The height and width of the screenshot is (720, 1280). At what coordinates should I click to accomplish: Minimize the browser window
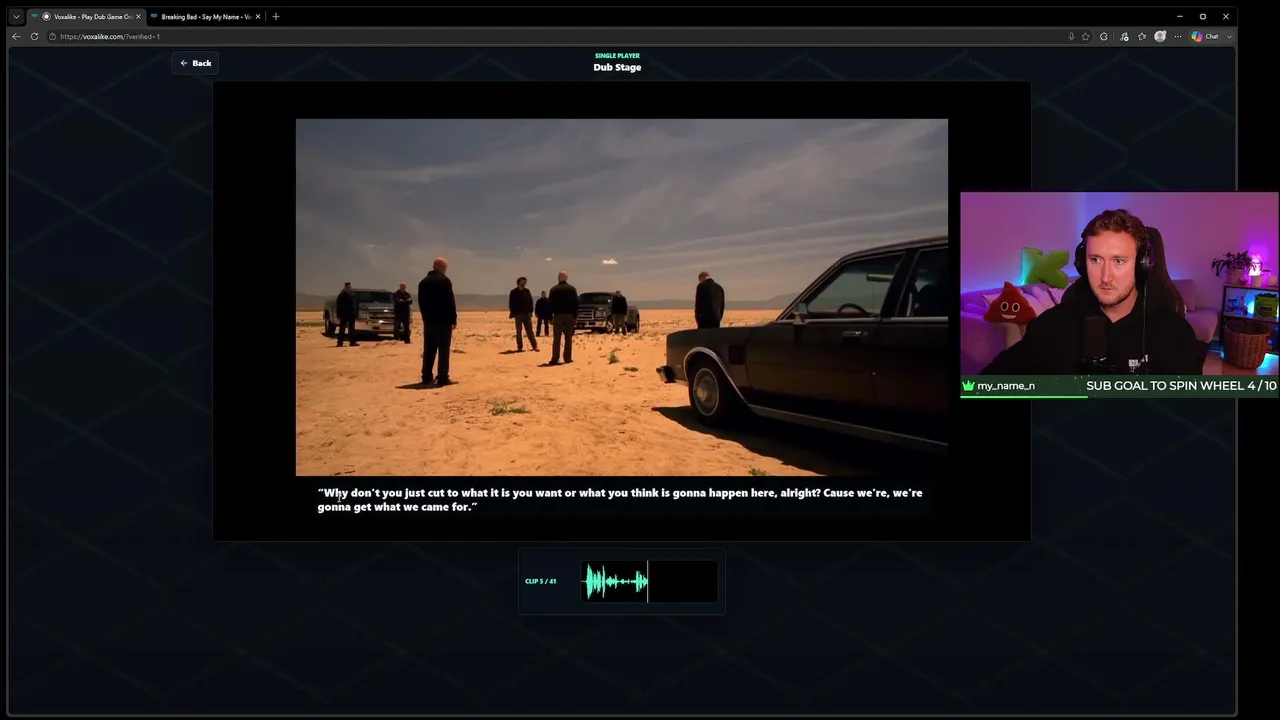[1180, 16]
